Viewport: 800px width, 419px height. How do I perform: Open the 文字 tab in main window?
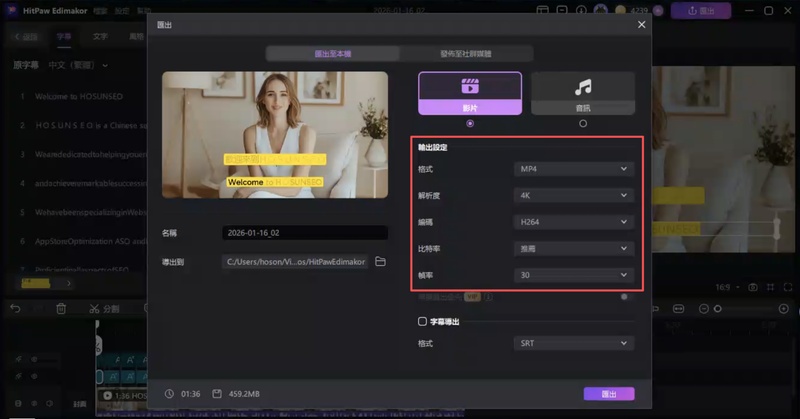[x=100, y=37]
